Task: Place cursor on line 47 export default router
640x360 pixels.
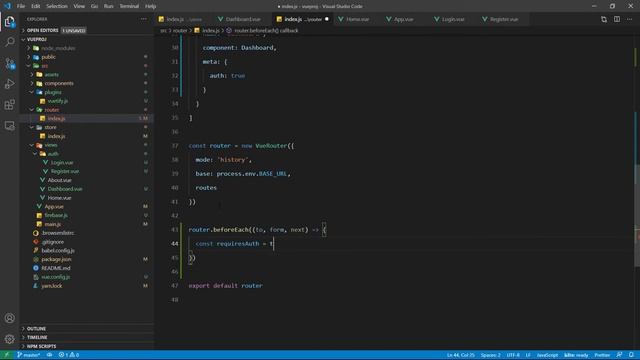Action: pyautogui.click(x=225, y=286)
